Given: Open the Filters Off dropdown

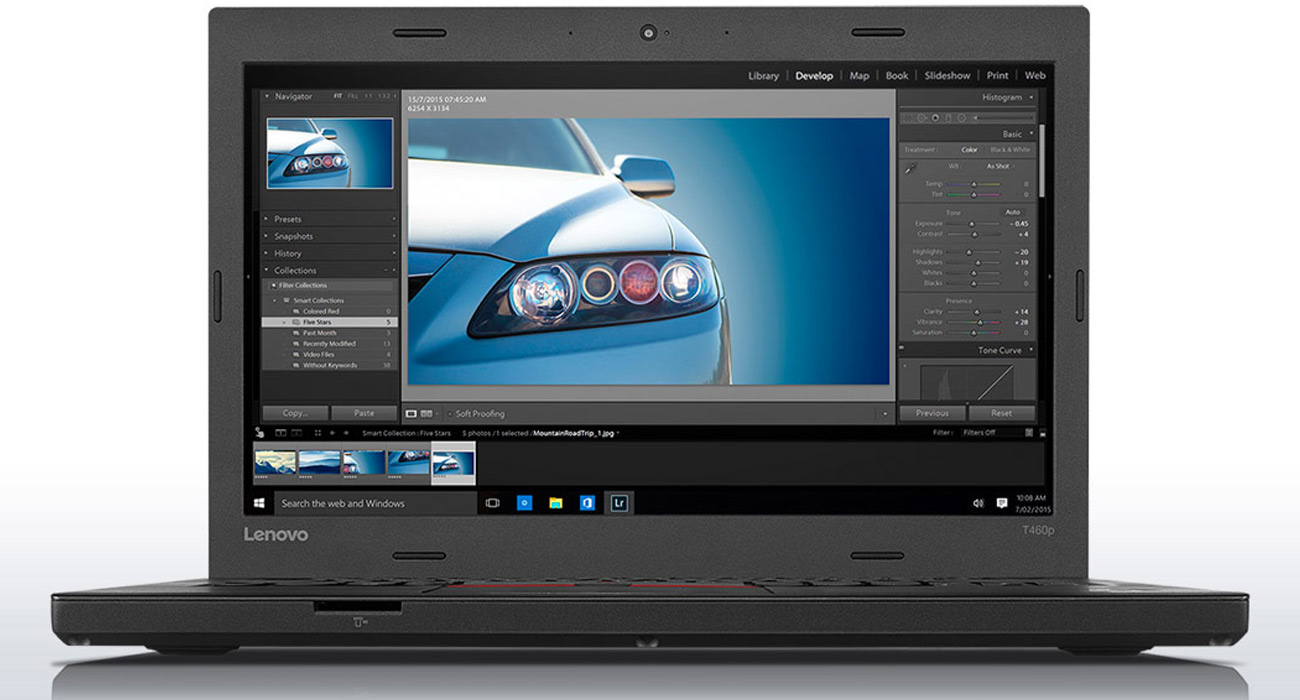Looking at the screenshot, I should point(993,432).
